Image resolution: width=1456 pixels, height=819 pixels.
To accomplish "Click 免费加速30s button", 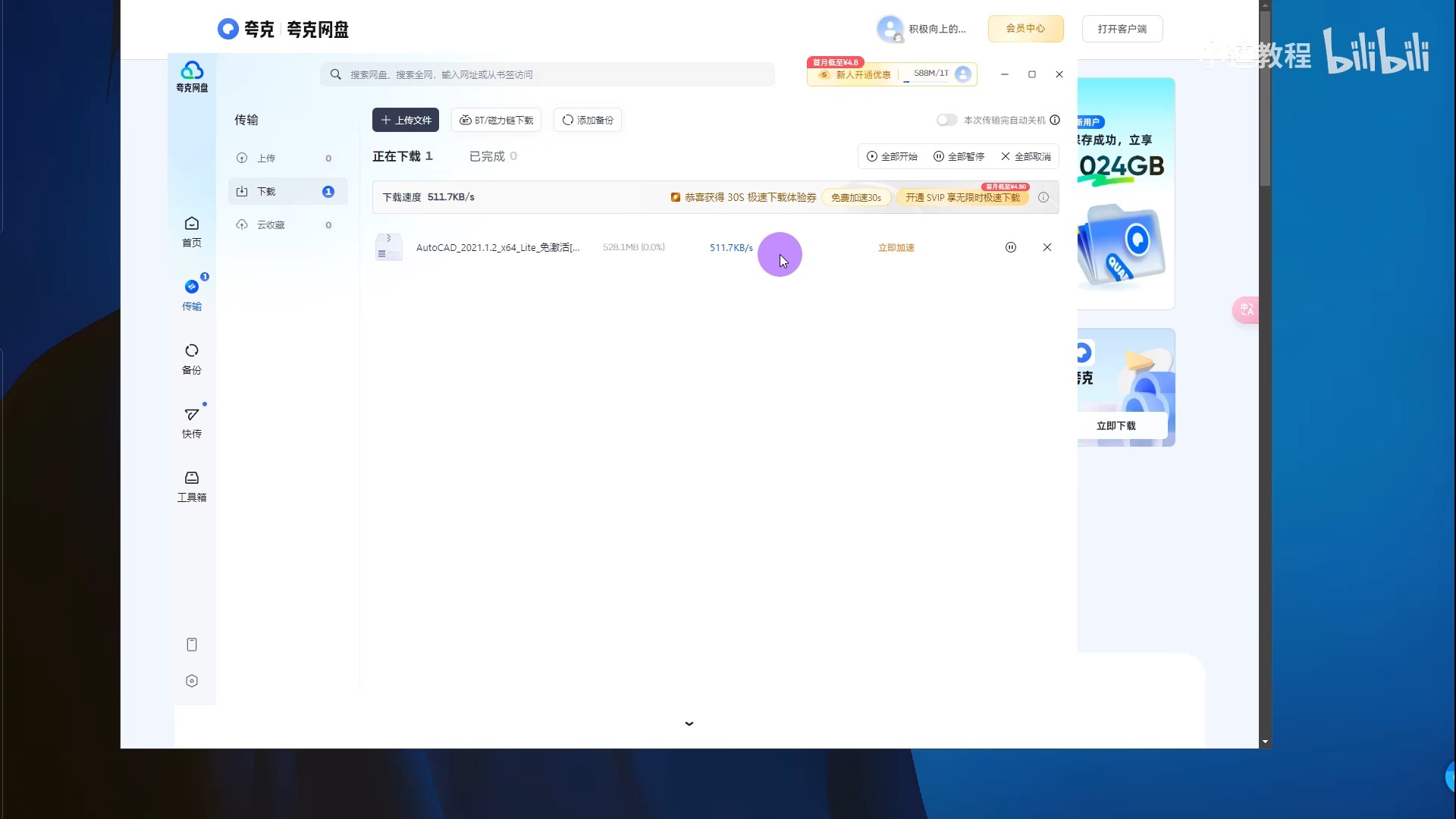I will tap(856, 197).
